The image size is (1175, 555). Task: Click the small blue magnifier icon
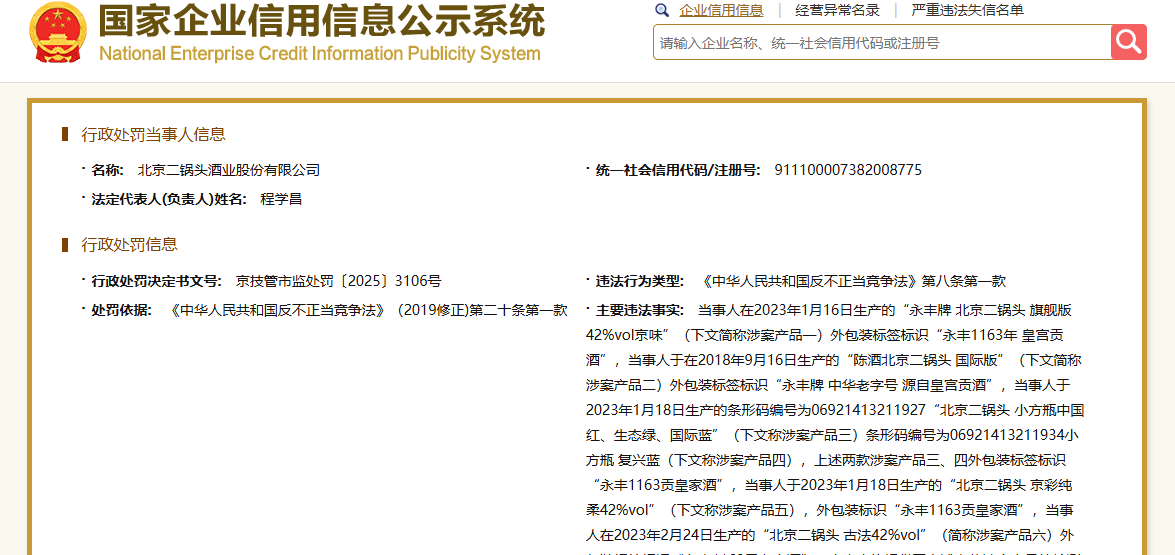tap(662, 11)
